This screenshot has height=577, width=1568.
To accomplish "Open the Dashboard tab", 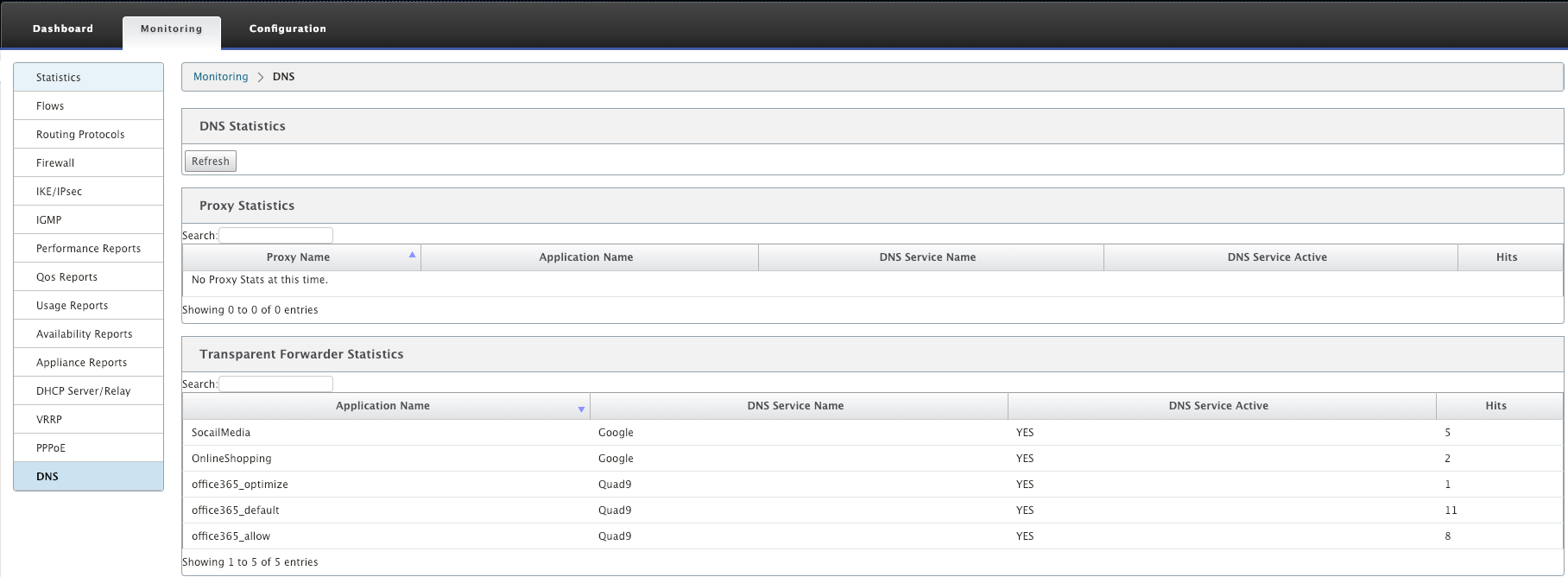I will [x=63, y=29].
